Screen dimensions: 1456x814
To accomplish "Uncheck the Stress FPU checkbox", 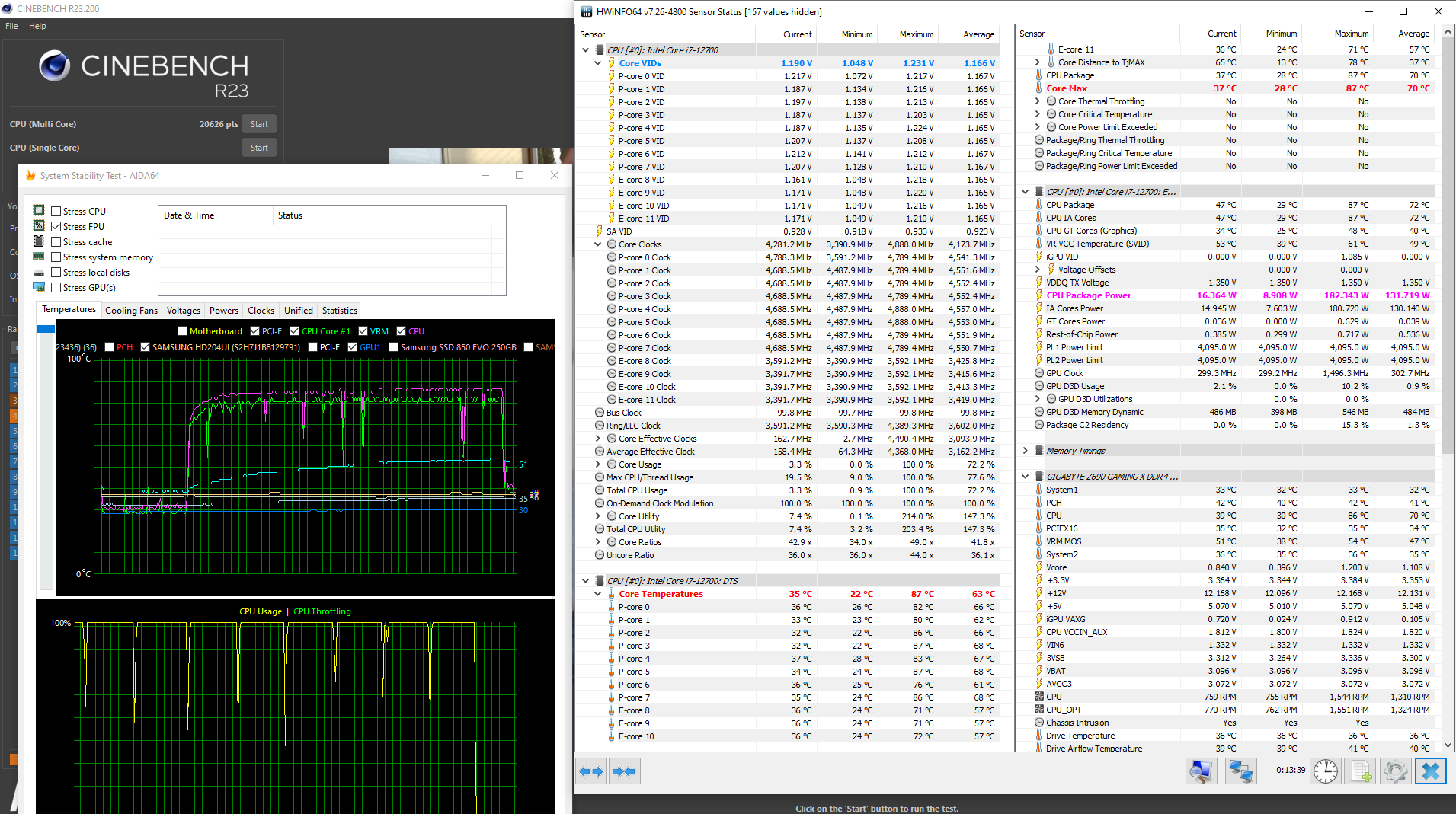I will [56, 227].
